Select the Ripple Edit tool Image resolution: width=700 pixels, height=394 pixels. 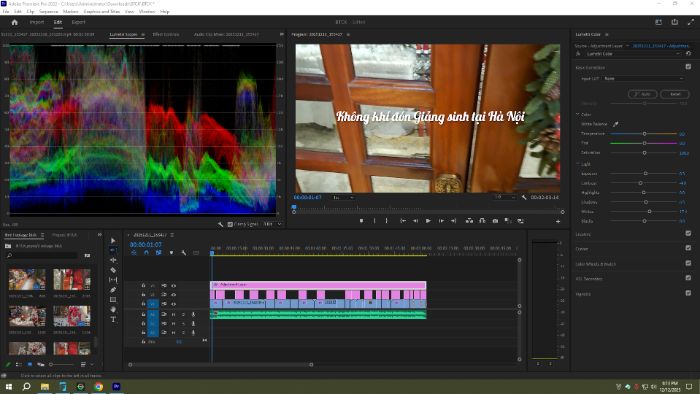[x=113, y=260]
